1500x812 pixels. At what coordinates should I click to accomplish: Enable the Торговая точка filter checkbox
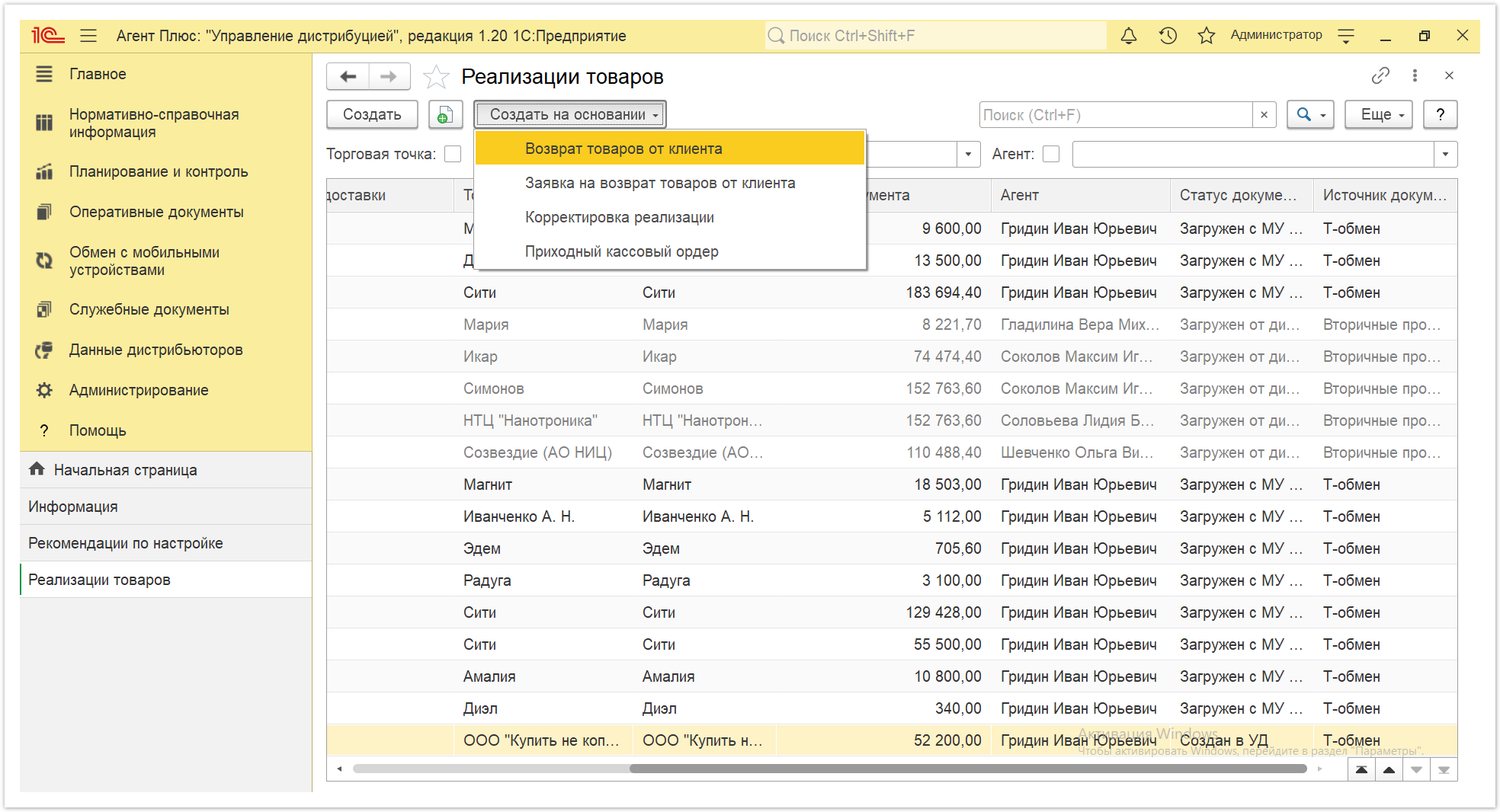pos(454,155)
